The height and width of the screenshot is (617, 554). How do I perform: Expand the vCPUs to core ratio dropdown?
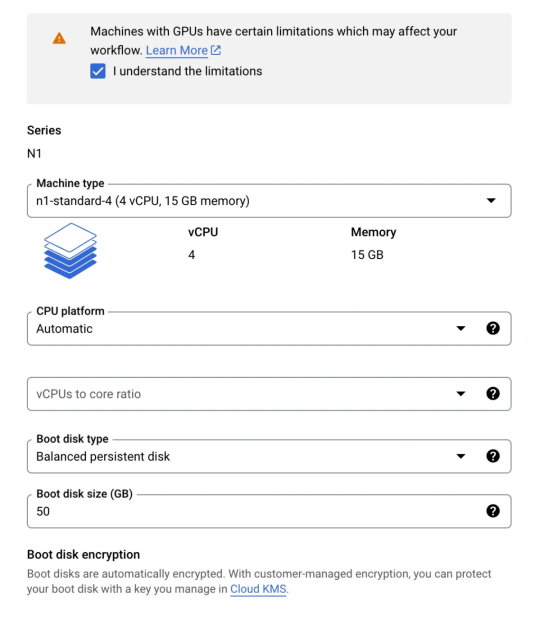coord(269,394)
